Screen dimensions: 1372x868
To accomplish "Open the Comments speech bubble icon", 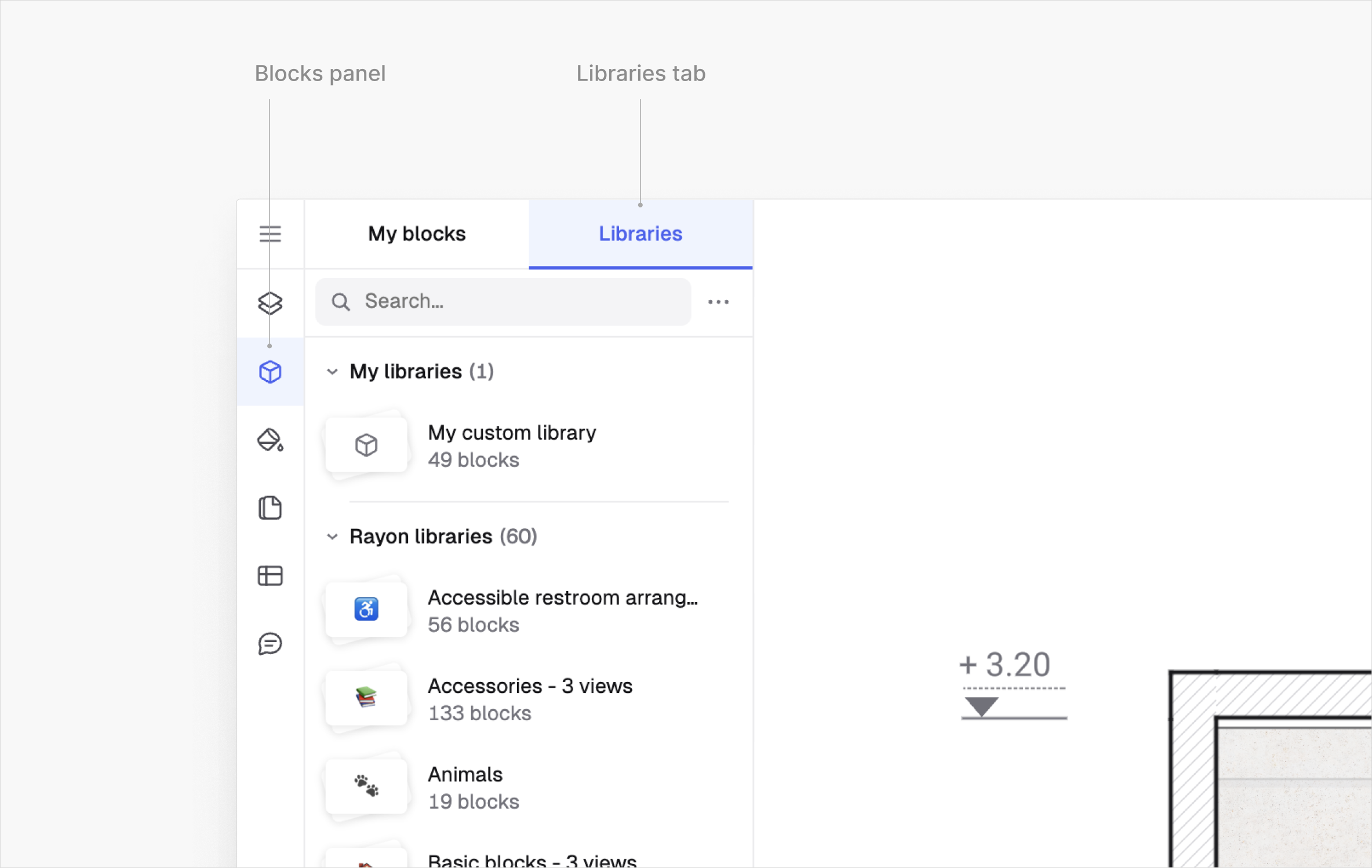I will click(270, 644).
